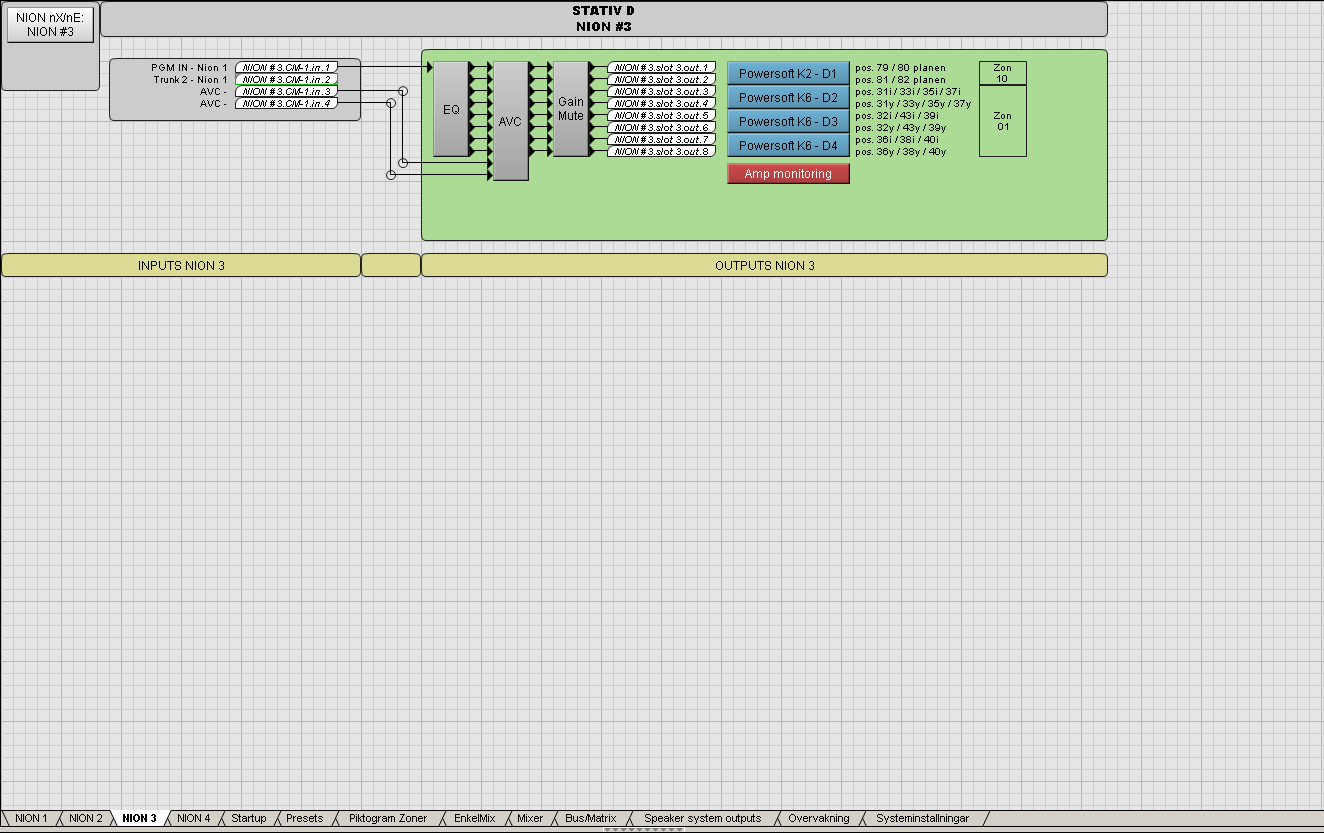Go to the Speaker system outputs tab
Screen dimensions: 1324x833
coord(702,818)
